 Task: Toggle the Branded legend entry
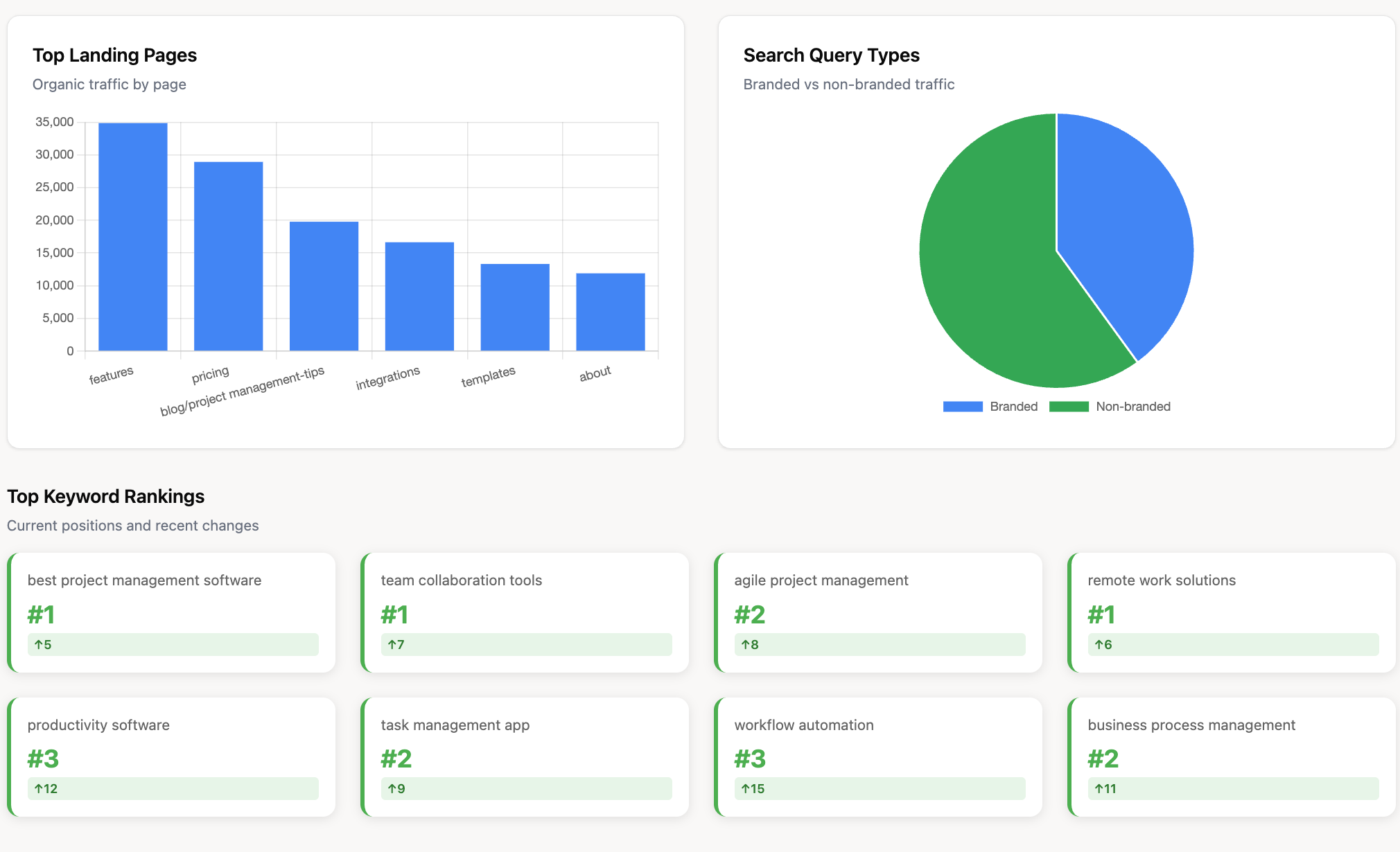coord(991,407)
